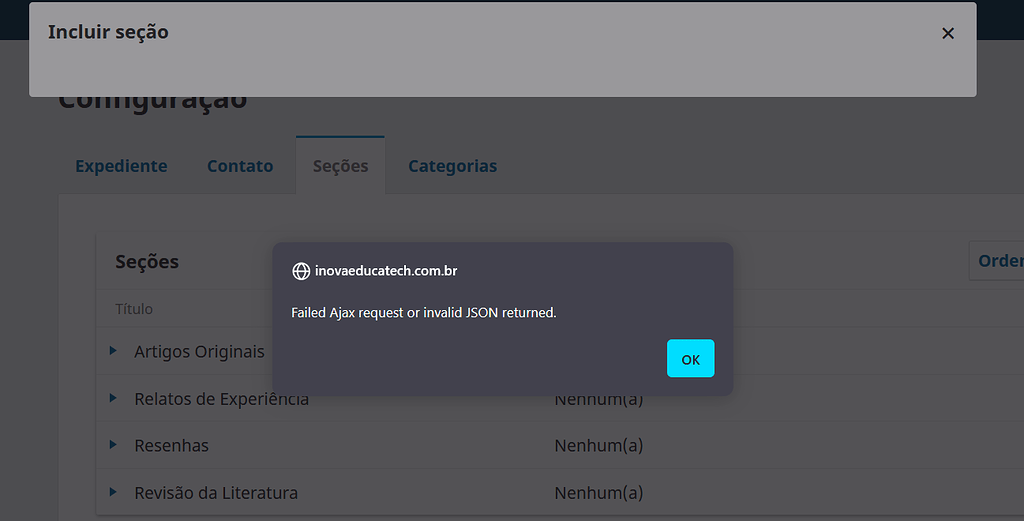
Task: Click the Incluir seção modal title
Action: click(108, 32)
